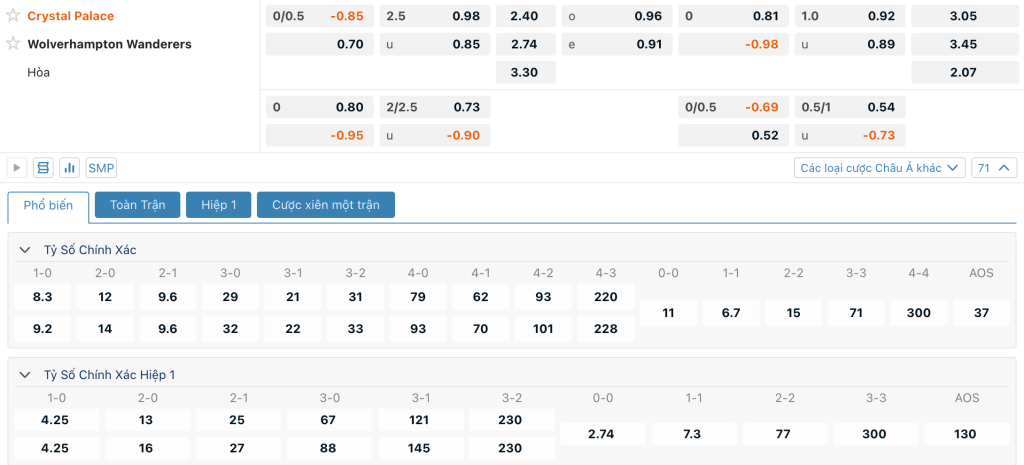Pick the 0/0.5 handicap odds -0.69

[733, 106]
